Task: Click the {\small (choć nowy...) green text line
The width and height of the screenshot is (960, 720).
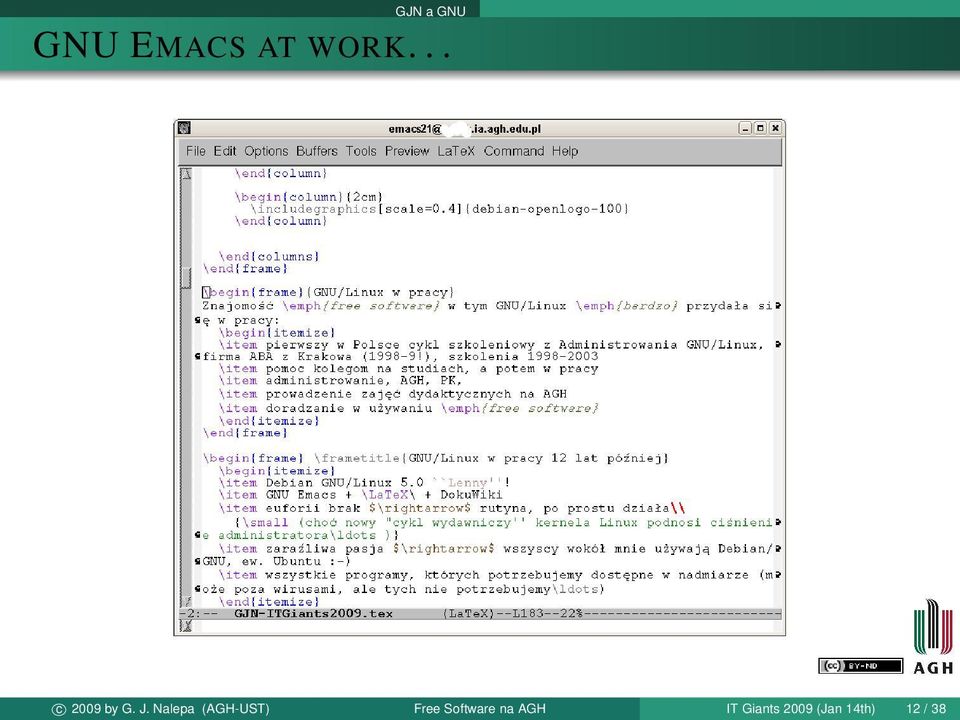Action: pyautogui.click(x=503, y=523)
